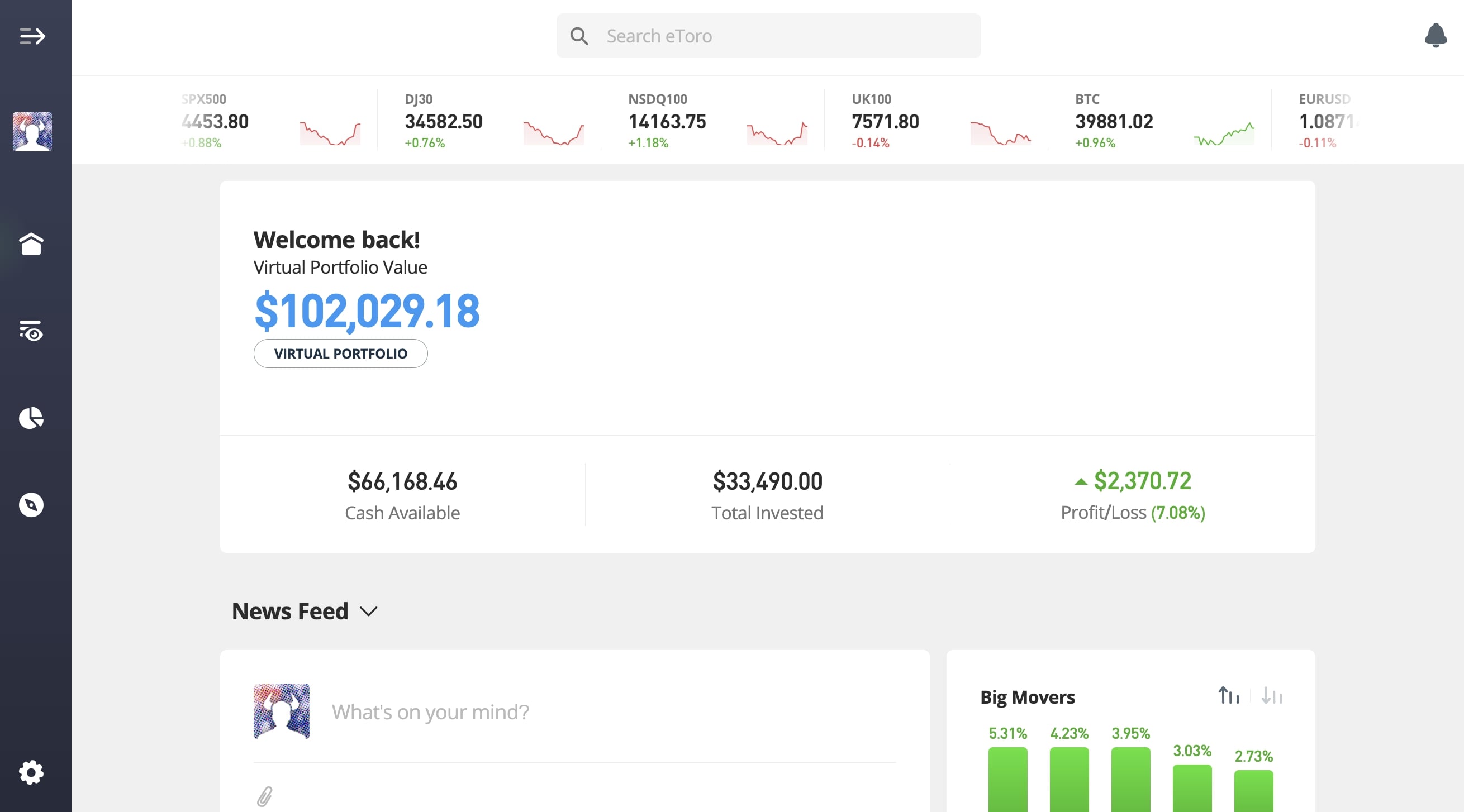Open notifications bell icon
The height and width of the screenshot is (812, 1464).
[x=1436, y=35]
